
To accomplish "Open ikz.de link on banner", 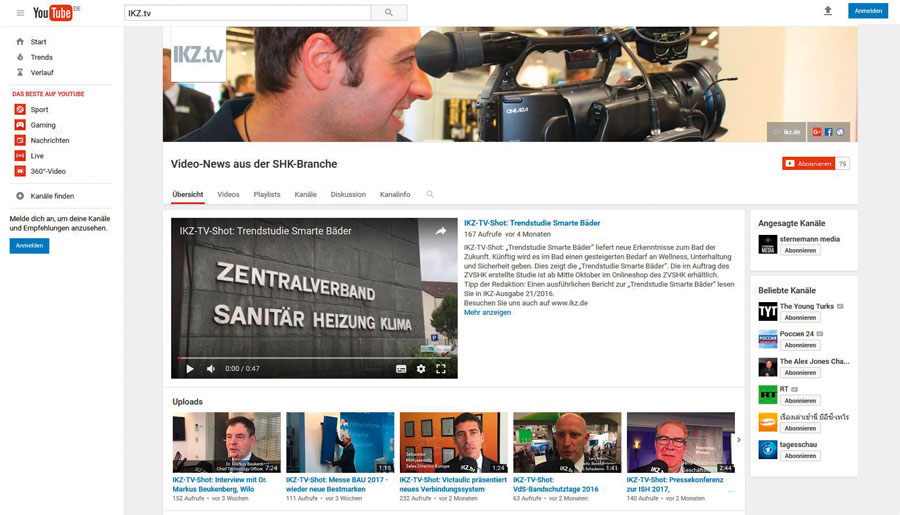I will 787,132.
